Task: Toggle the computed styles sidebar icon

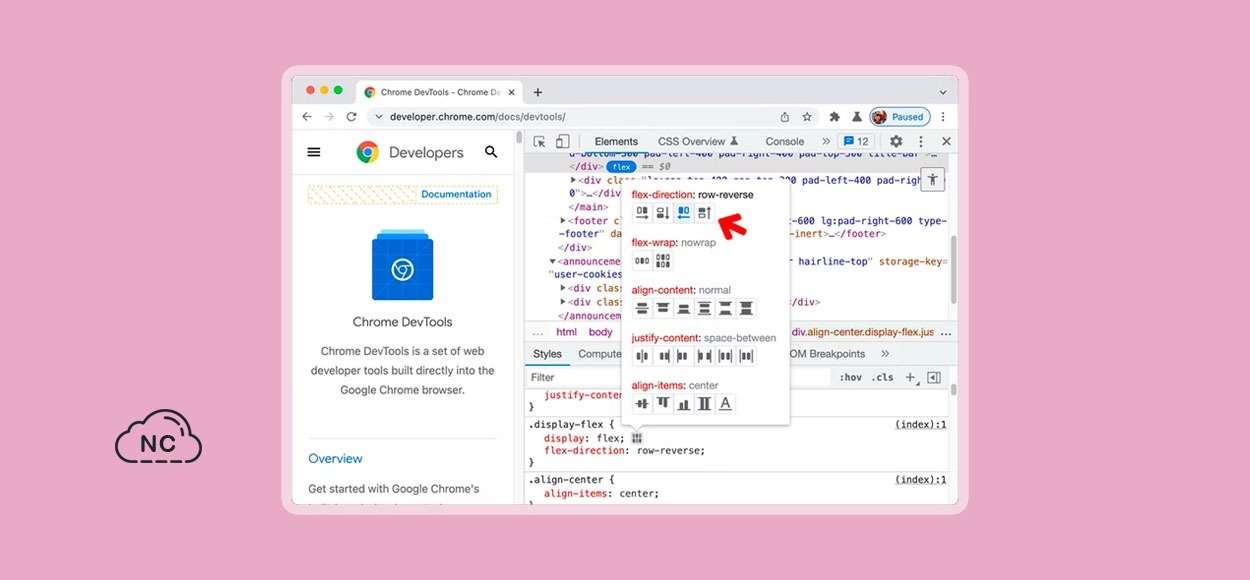Action: pyautogui.click(x=933, y=378)
